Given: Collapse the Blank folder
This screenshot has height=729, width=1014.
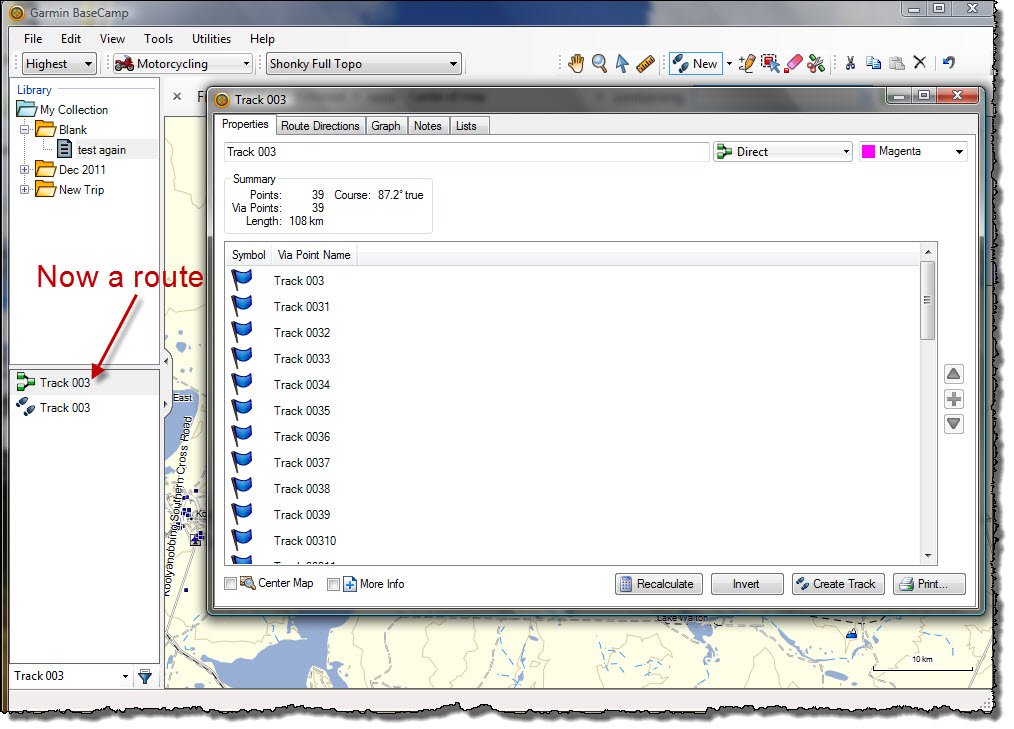Looking at the screenshot, I should click(25, 129).
